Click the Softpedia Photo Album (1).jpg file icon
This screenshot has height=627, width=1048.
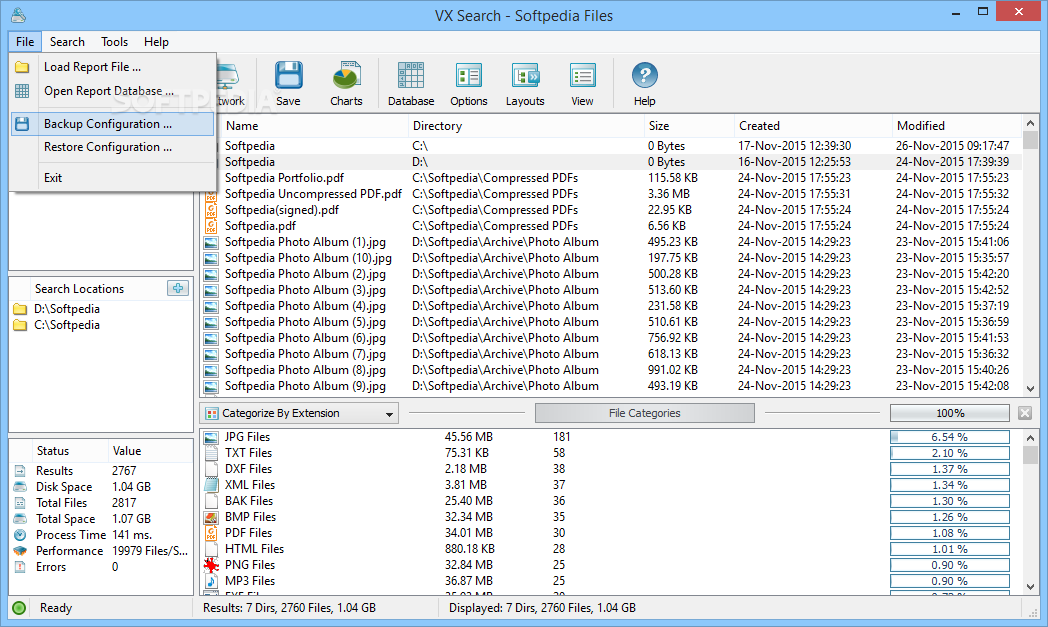point(211,243)
